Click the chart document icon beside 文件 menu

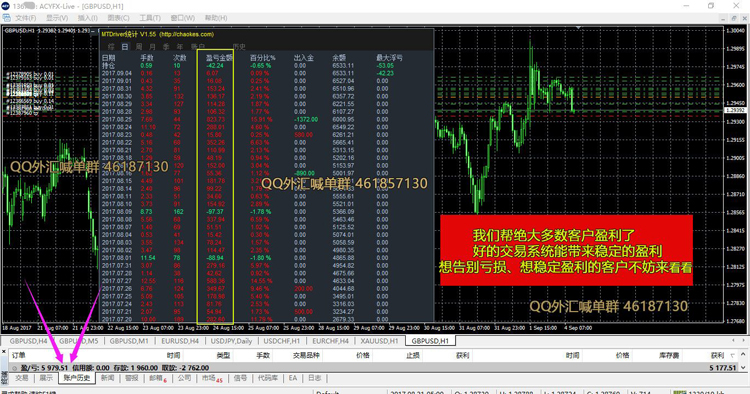[6, 18]
